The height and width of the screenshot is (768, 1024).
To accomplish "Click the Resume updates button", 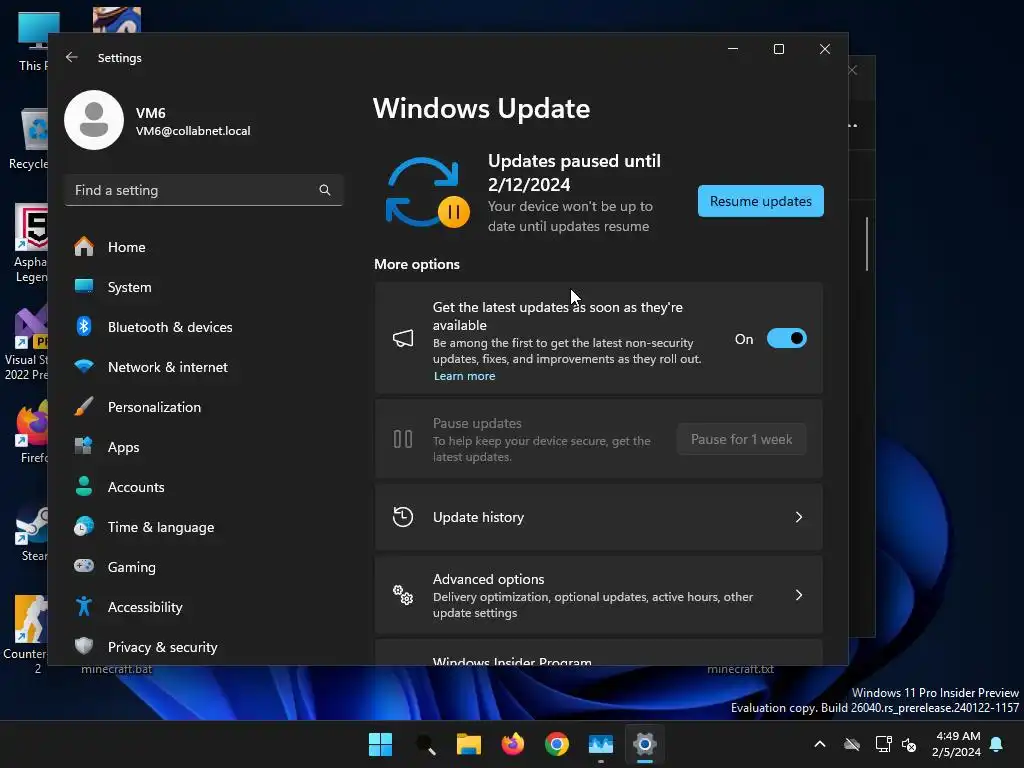I will click(x=761, y=201).
